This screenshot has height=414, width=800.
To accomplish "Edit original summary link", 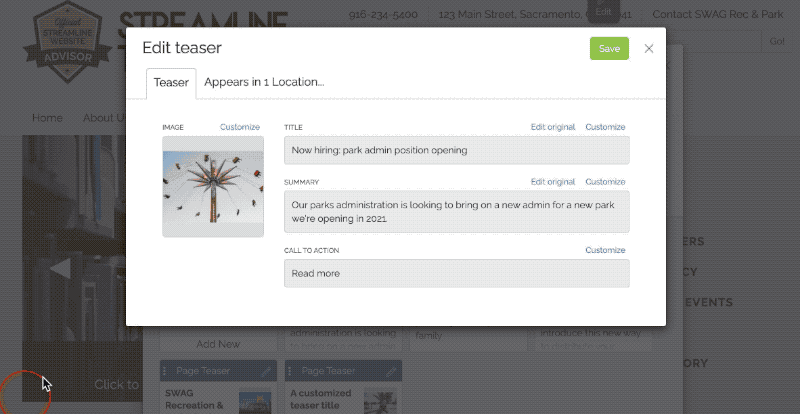I will 553,182.
